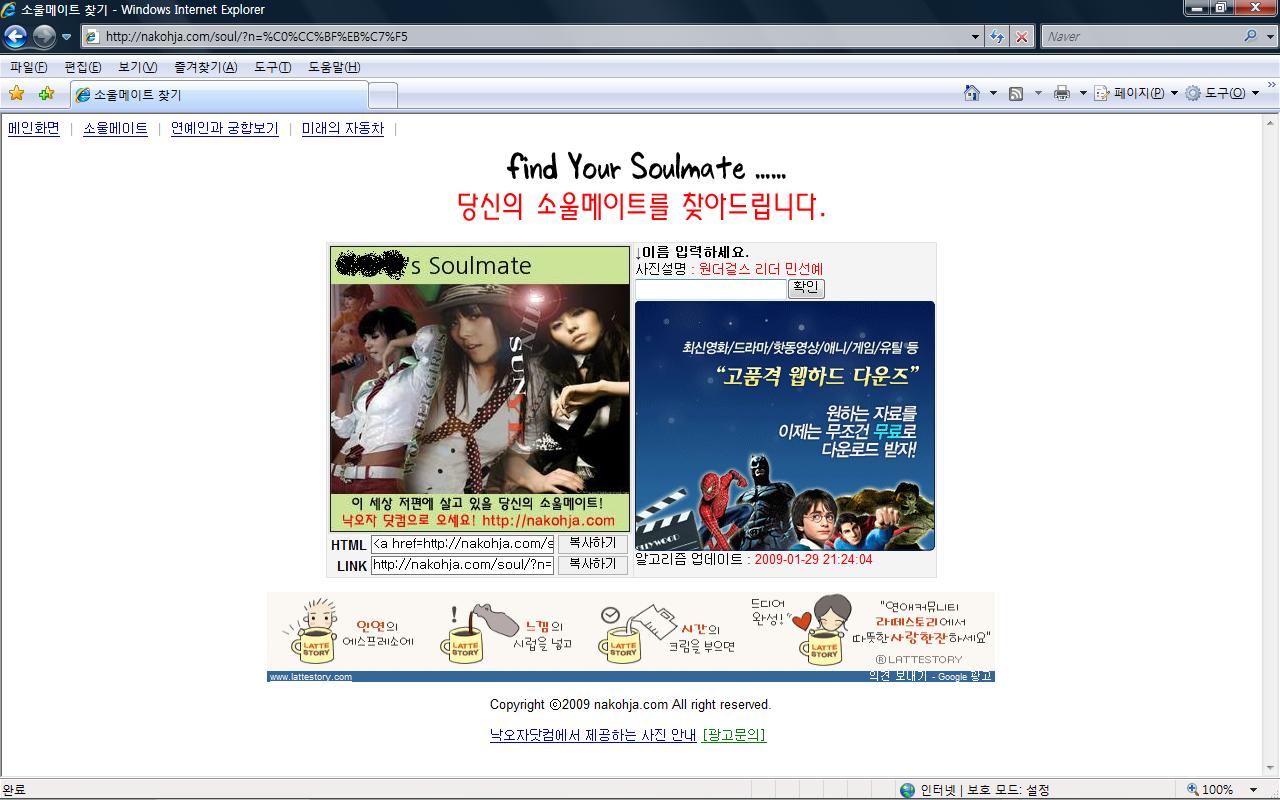Open the 페이지(P) dropdown menu
This screenshot has width=1280, height=800.
tap(1137, 93)
